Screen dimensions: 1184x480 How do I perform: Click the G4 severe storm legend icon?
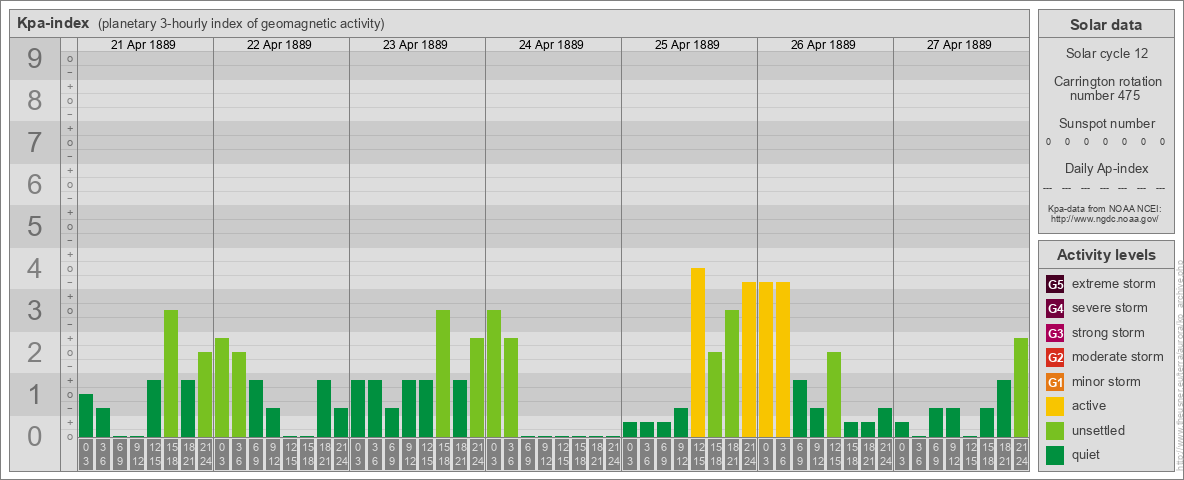pos(1055,309)
